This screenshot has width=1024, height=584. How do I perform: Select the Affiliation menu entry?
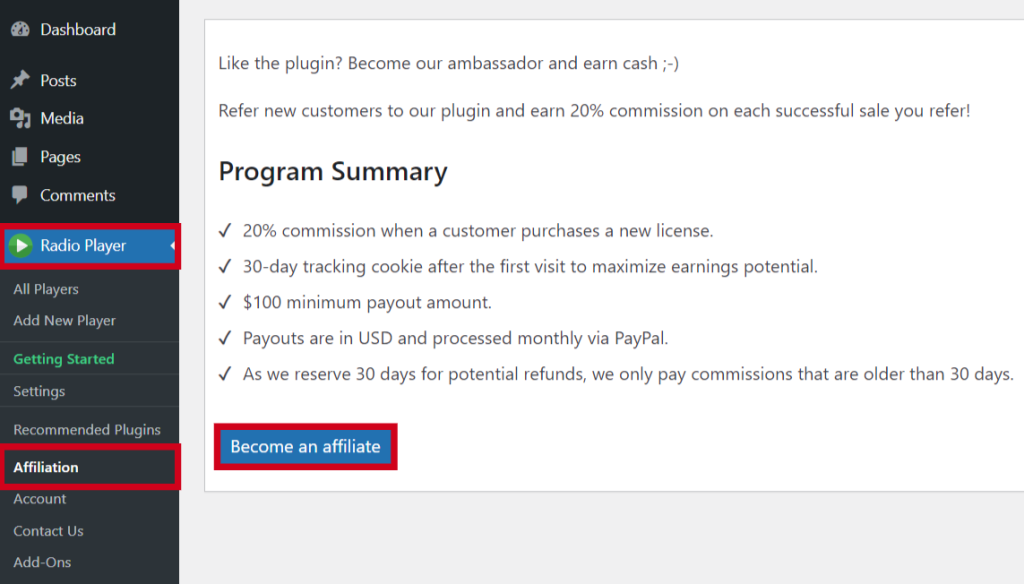[x=45, y=466]
